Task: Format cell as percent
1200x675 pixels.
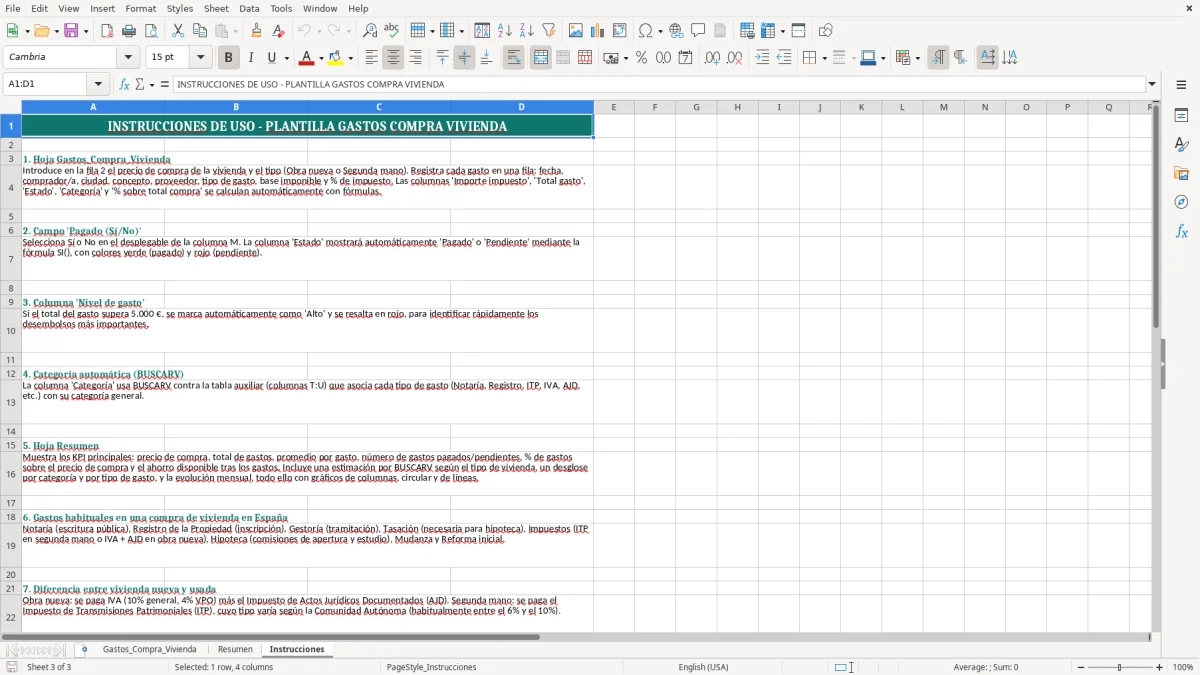Action: tap(641, 58)
